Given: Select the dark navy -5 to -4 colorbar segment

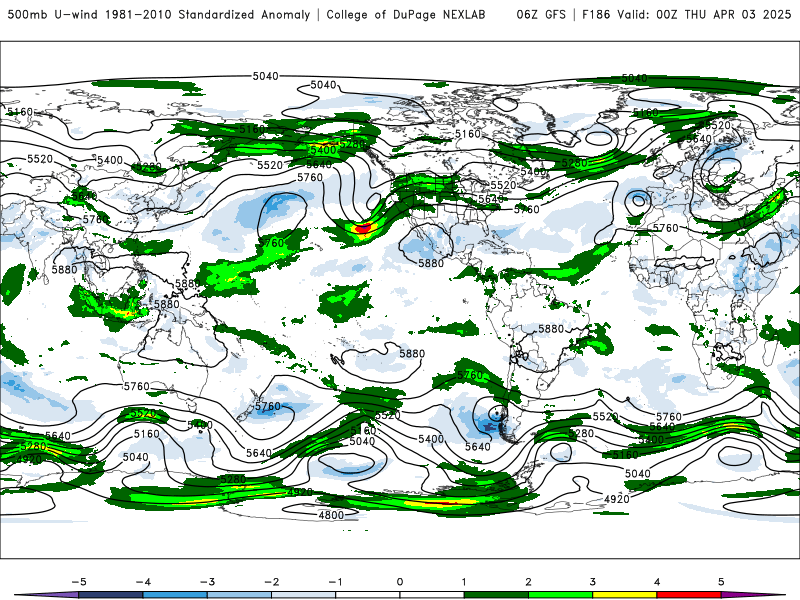Looking at the screenshot, I should click(111, 595).
